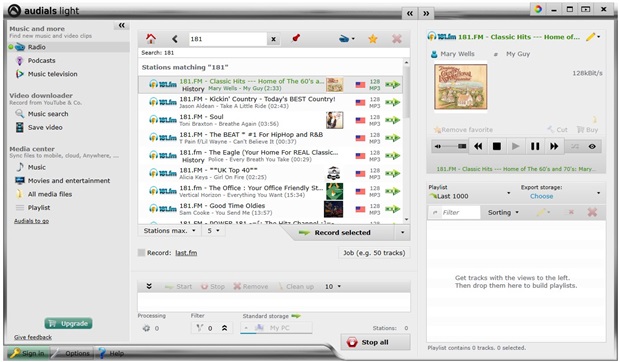
Task: Click the Stop all button
Action: (x=375, y=342)
